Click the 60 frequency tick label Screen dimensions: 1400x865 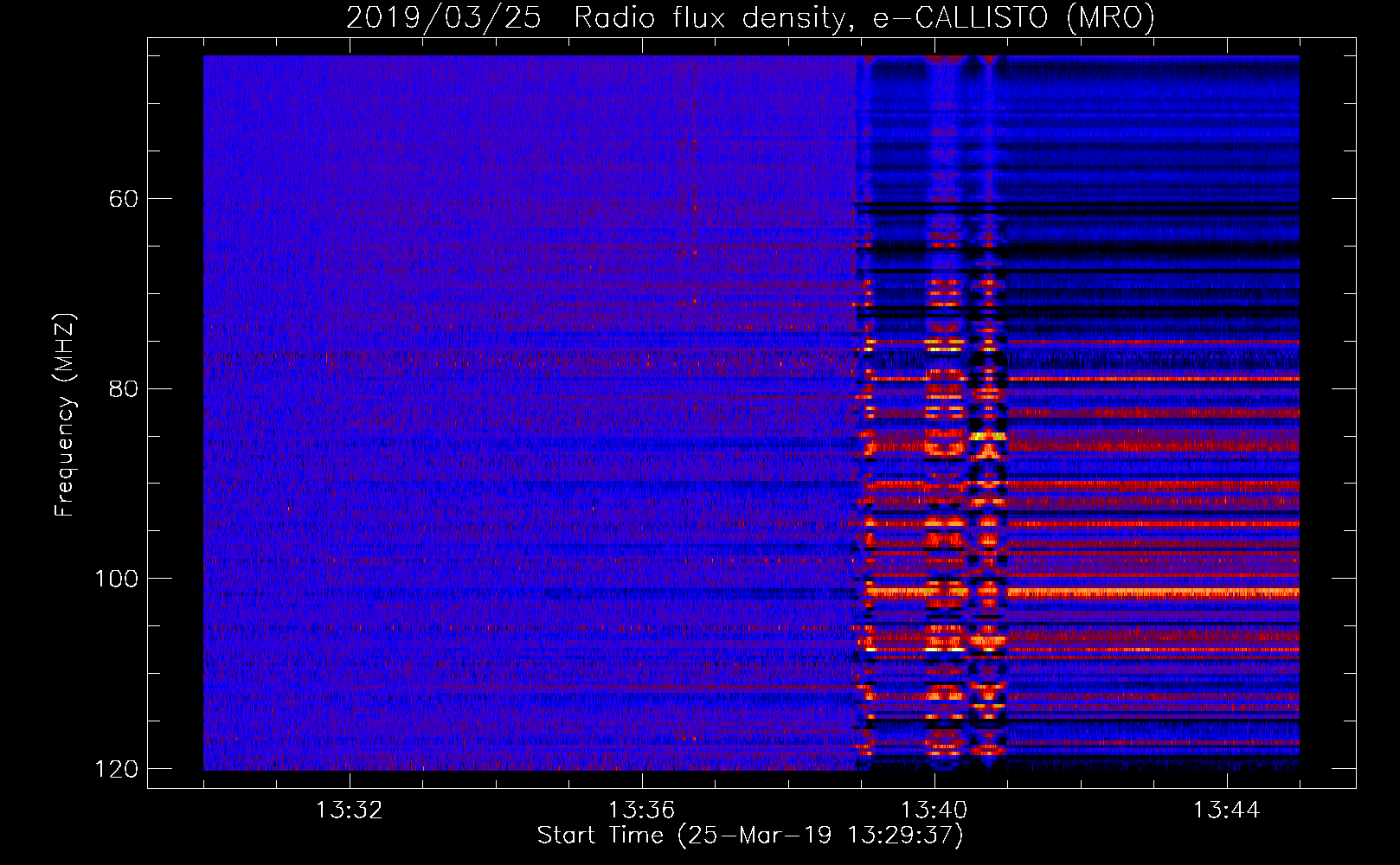tap(124, 199)
